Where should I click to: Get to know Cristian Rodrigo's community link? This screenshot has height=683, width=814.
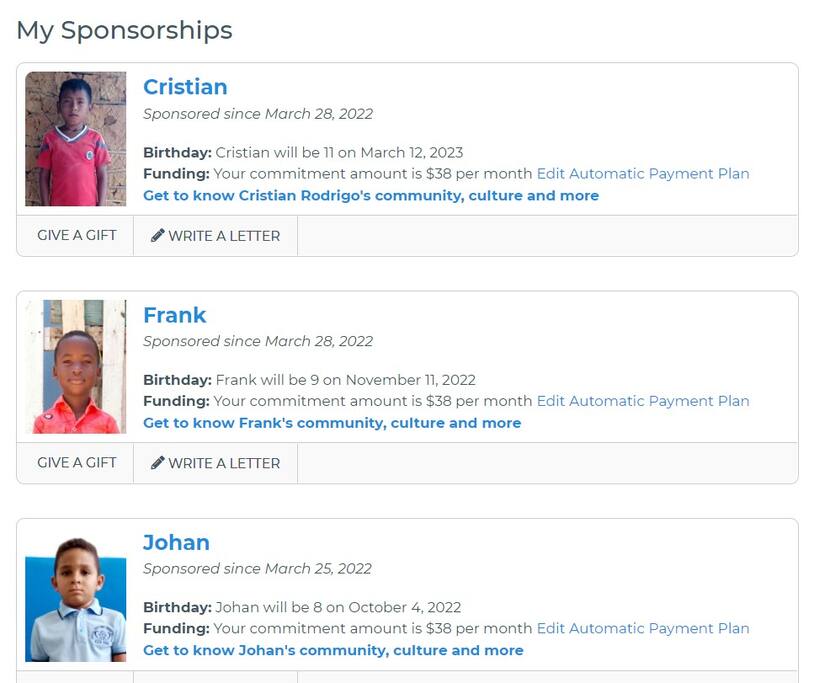(x=371, y=196)
